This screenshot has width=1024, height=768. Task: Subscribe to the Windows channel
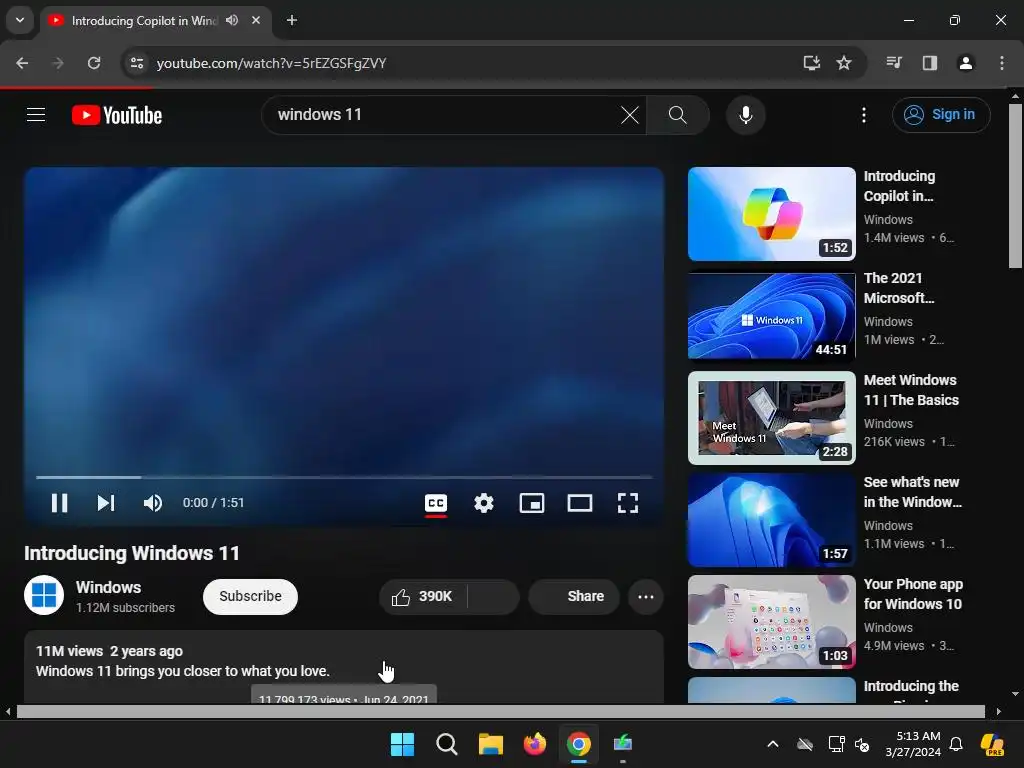(x=250, y=596)
